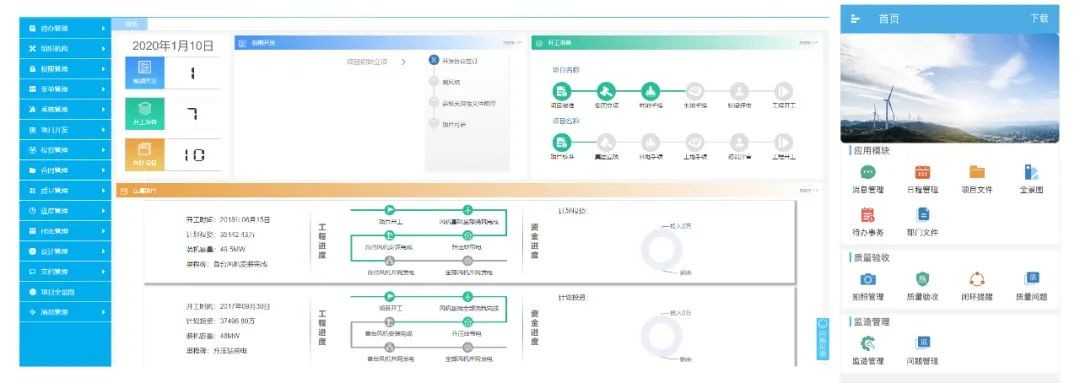Click chevron next to 项目初始立项

click(x=404, y=61)
